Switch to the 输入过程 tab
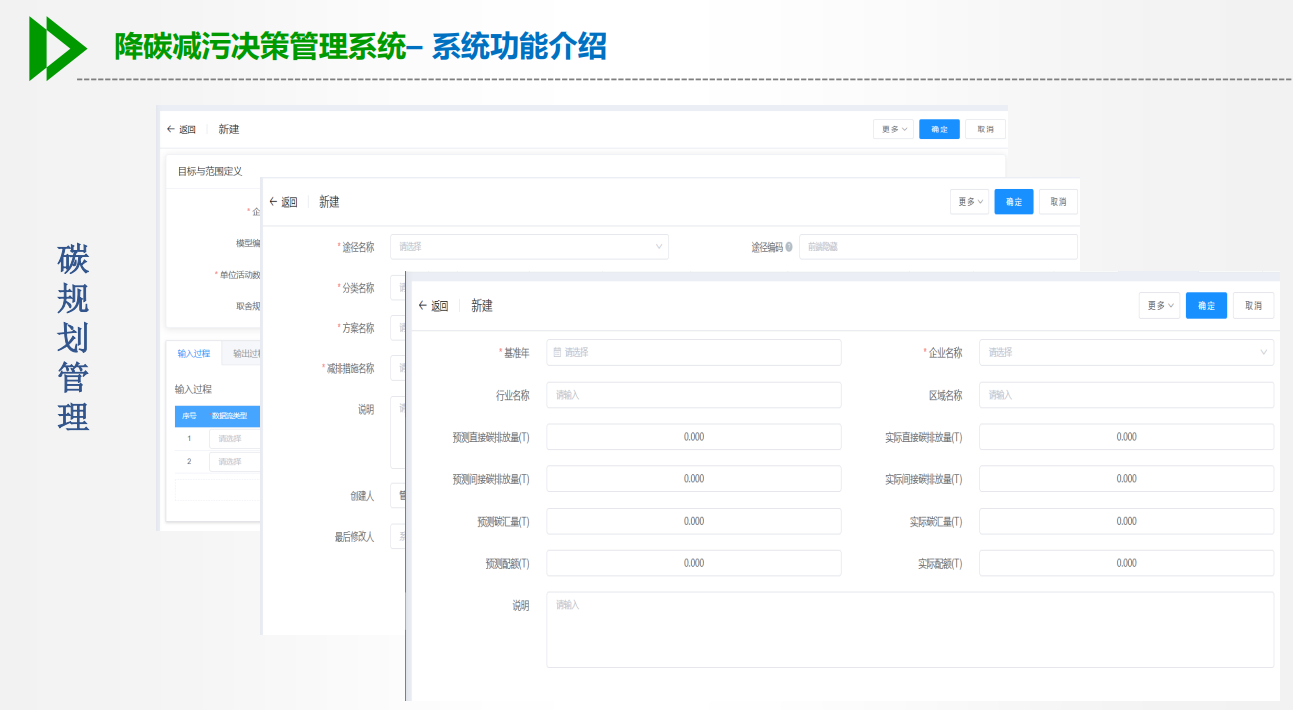This screenshot has width=1293, height=710. pos(194,353)
